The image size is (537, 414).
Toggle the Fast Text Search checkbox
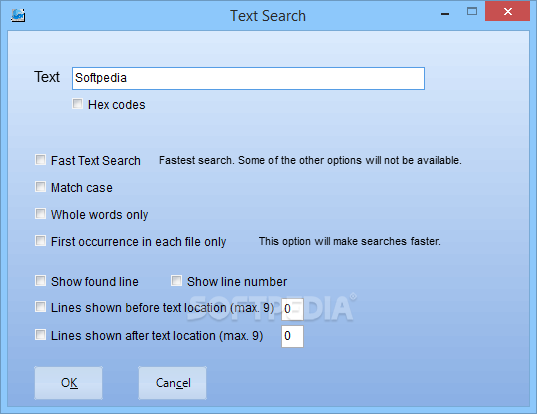[40, 160]
